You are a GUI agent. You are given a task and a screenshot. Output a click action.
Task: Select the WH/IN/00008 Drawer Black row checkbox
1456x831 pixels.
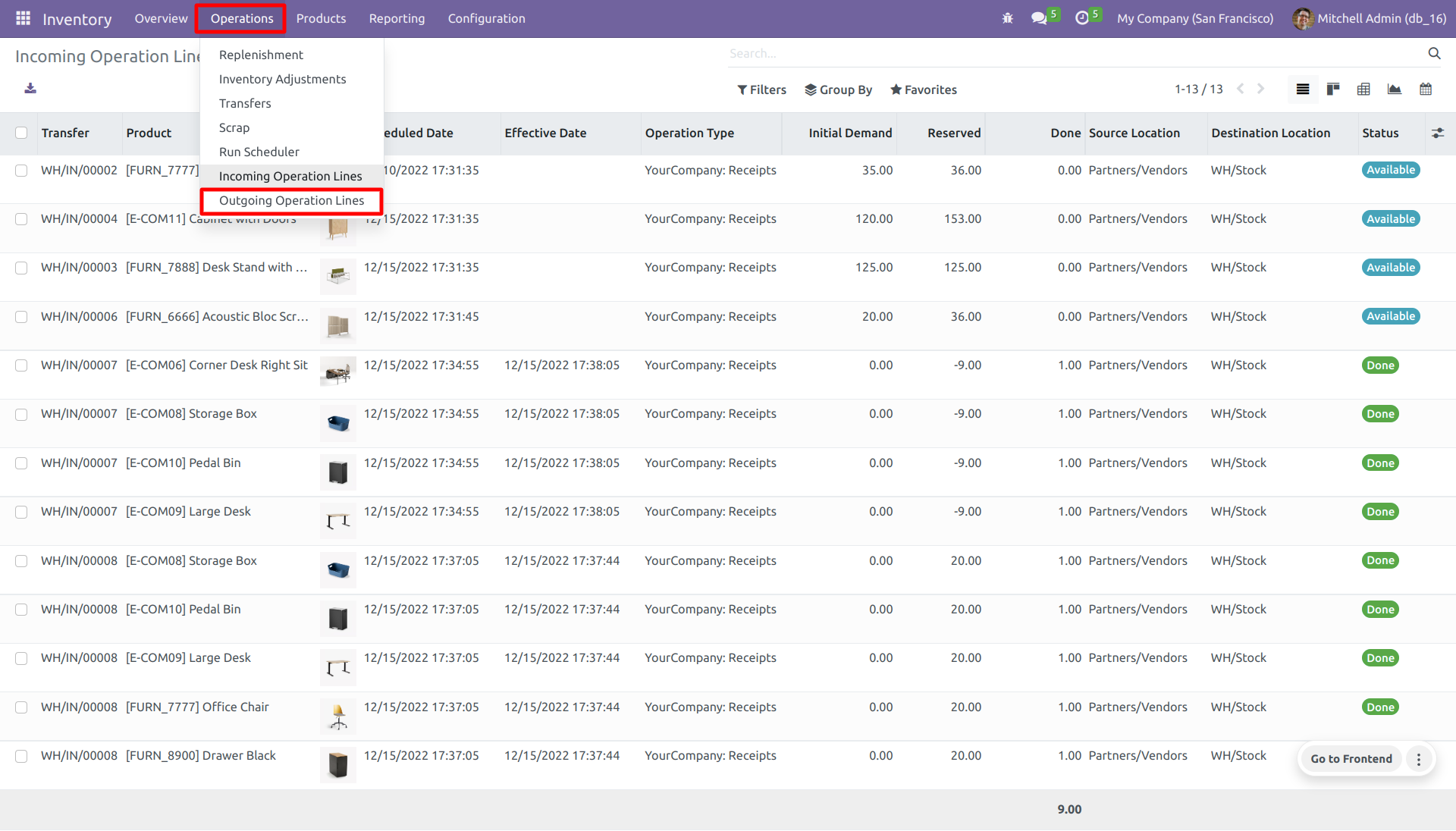pyautogui.click(x=21, y=756)
